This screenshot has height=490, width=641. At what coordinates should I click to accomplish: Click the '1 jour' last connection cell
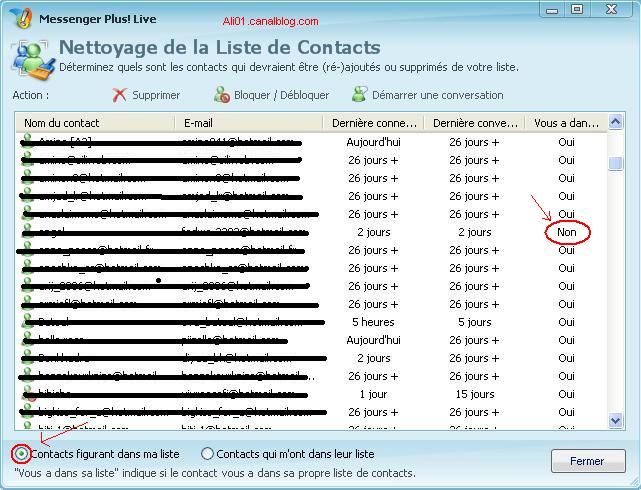(x=373, y=394)
